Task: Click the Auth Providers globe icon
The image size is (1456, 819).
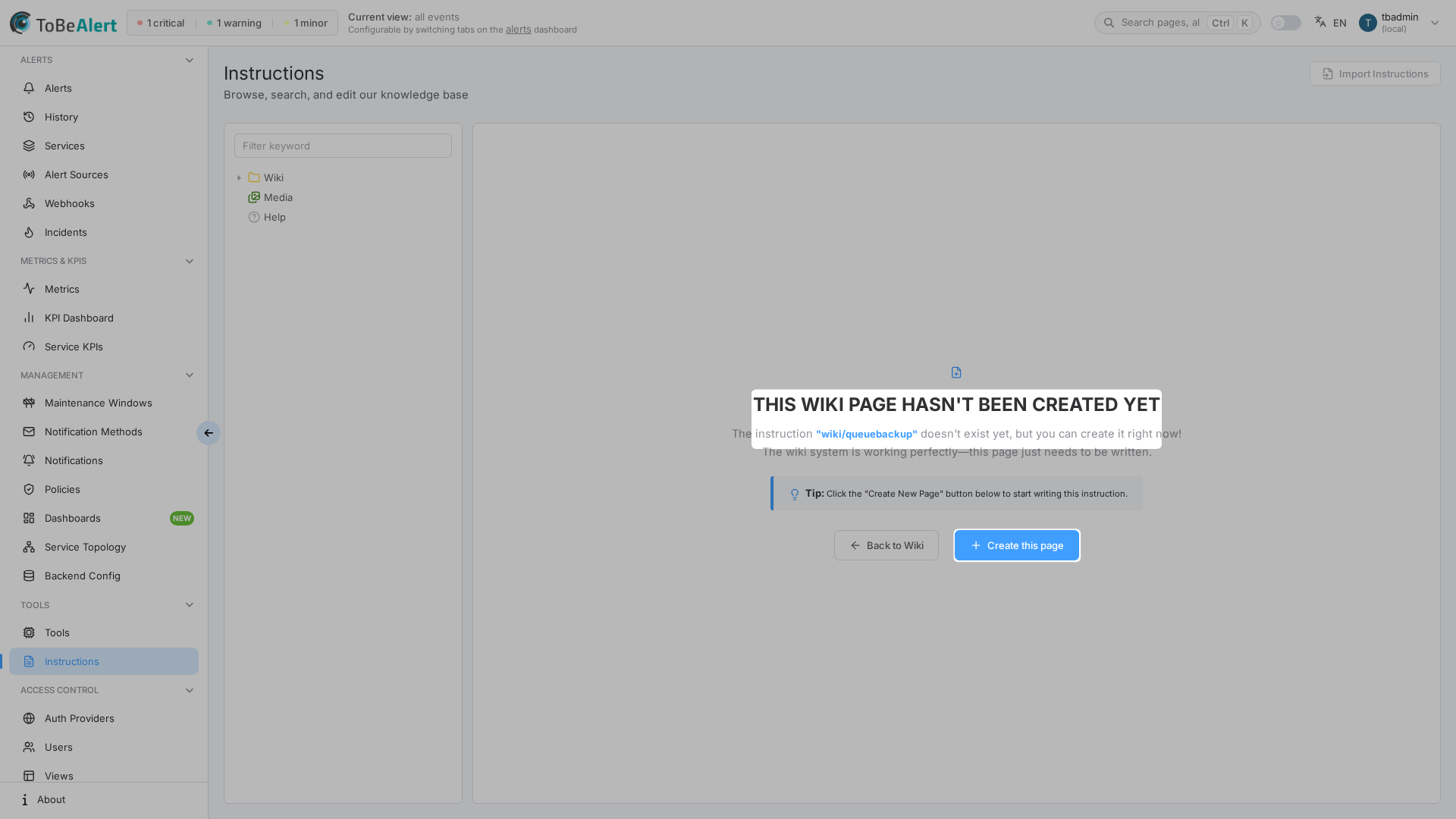Action: point(29,718)
